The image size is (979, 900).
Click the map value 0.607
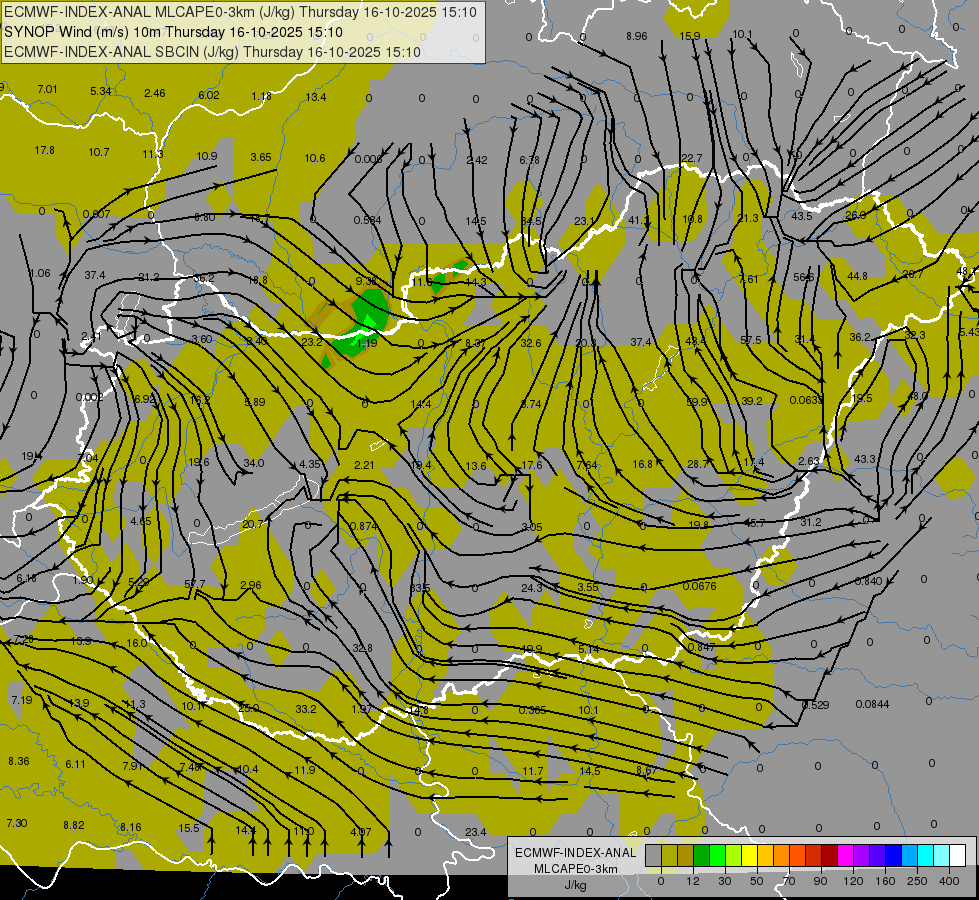97,214
